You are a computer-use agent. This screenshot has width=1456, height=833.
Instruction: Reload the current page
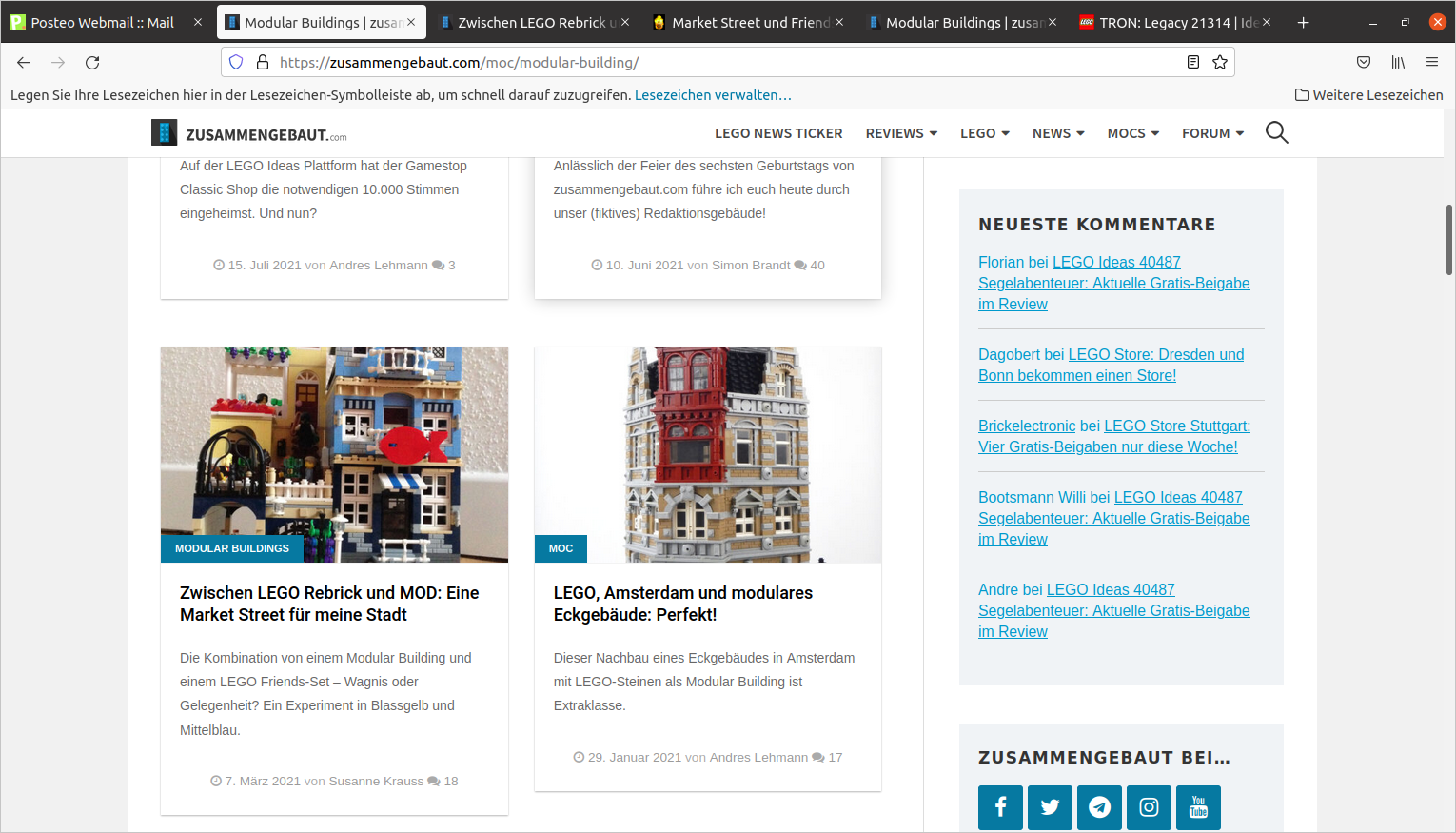92,63
